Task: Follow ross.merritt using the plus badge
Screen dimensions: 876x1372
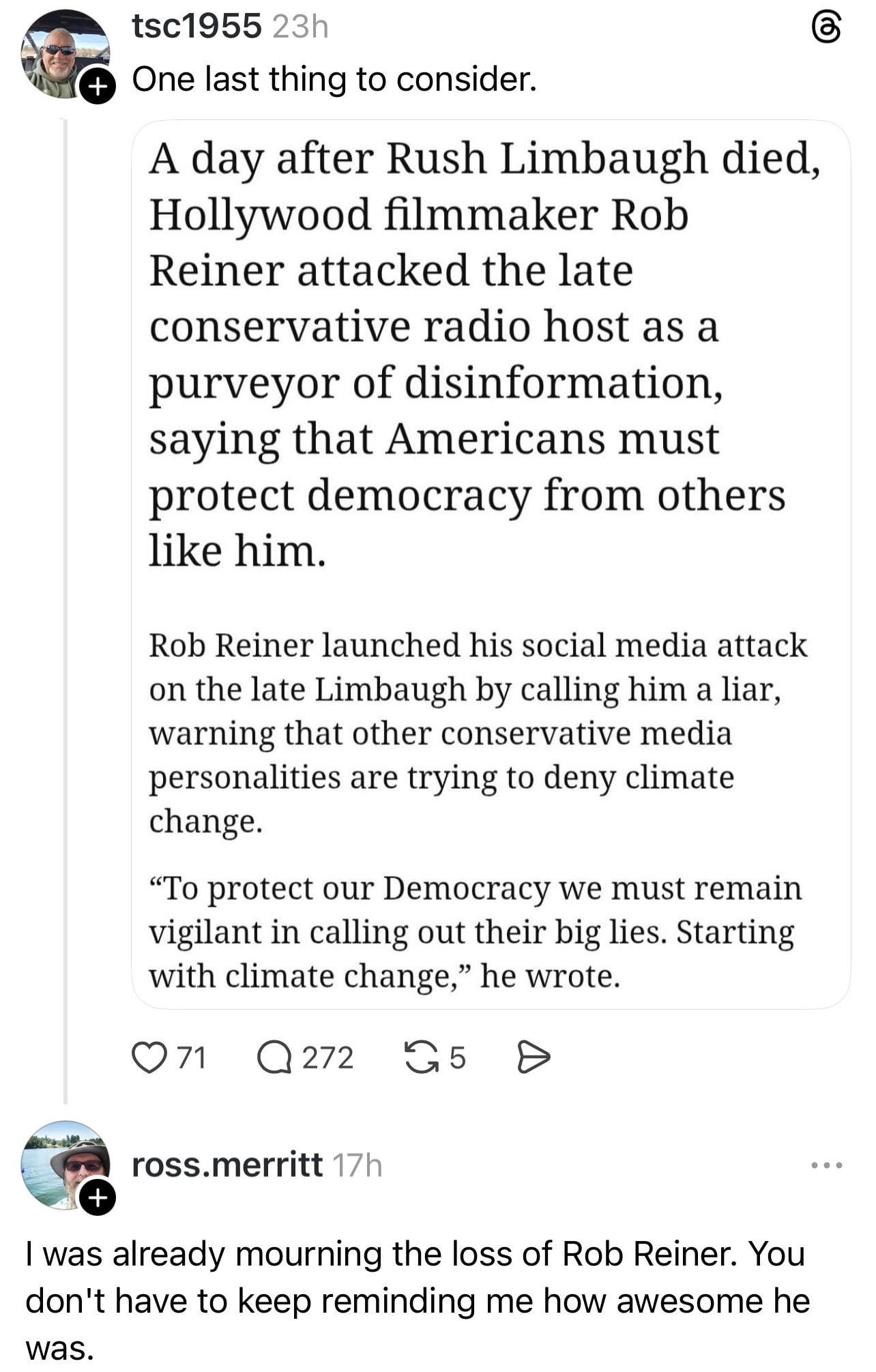Action: point(98,1197)
